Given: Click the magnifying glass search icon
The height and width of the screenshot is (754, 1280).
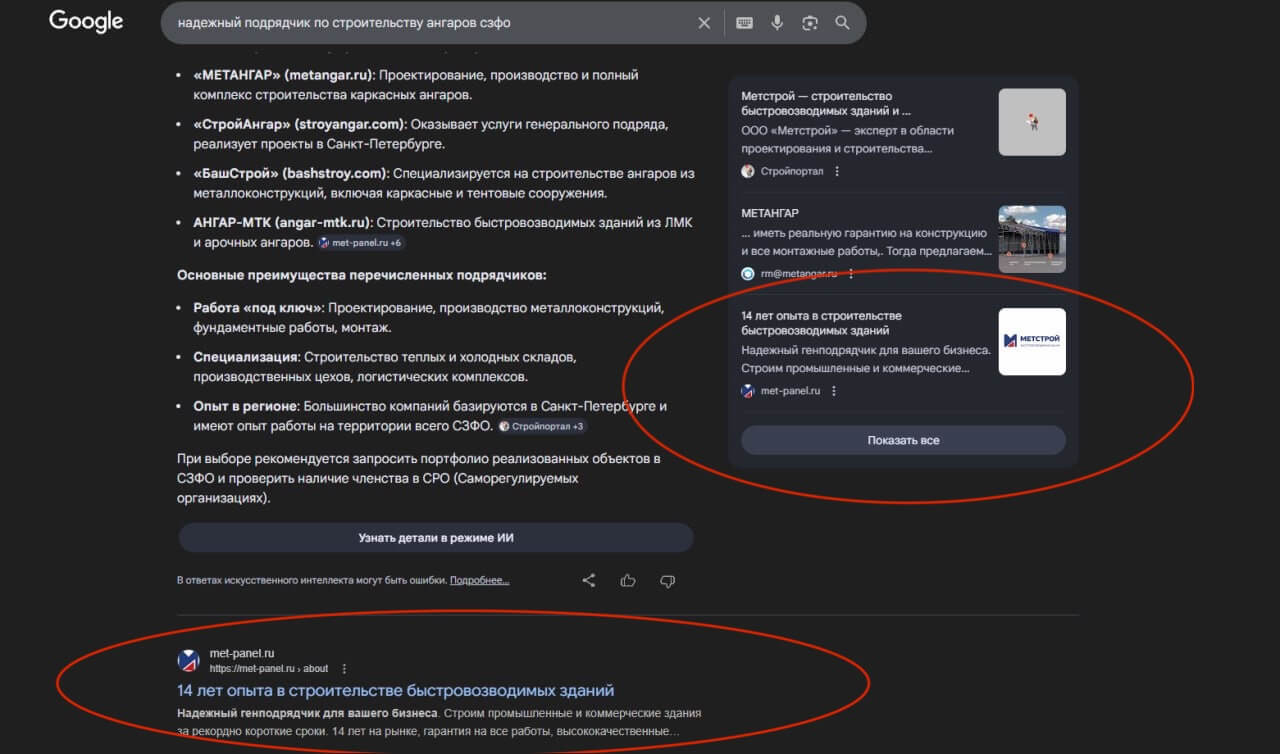Looking at the screenshot, I should click(x=841, y=22).
